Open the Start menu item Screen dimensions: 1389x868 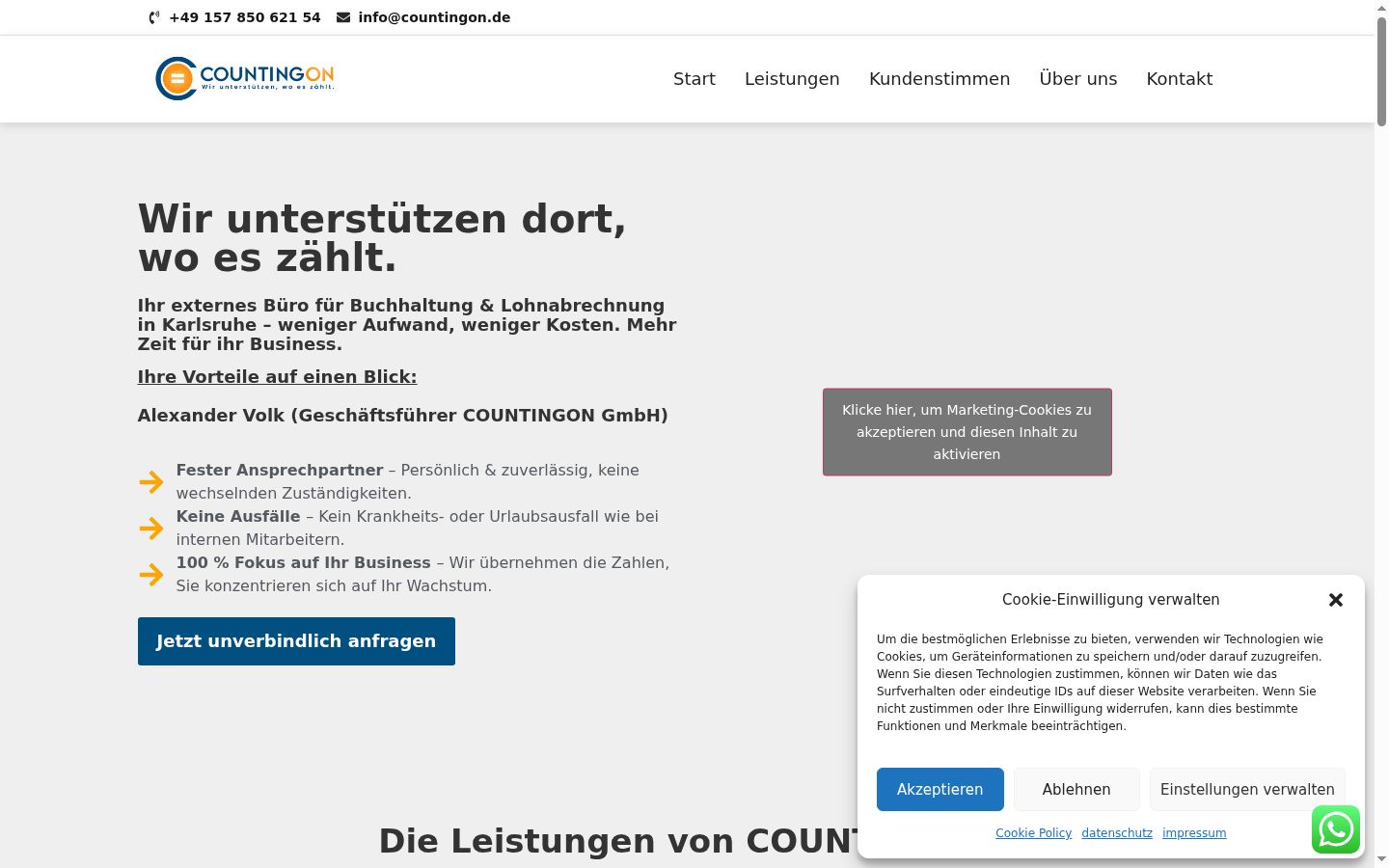pos(694,79)
